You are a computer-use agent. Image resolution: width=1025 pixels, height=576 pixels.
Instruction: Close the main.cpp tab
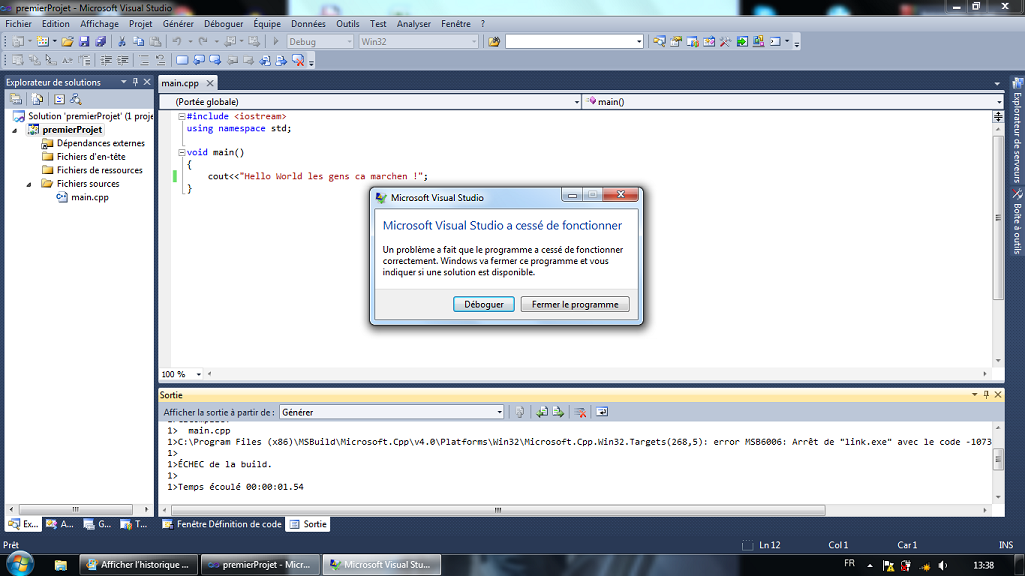[x=210, y=83]
